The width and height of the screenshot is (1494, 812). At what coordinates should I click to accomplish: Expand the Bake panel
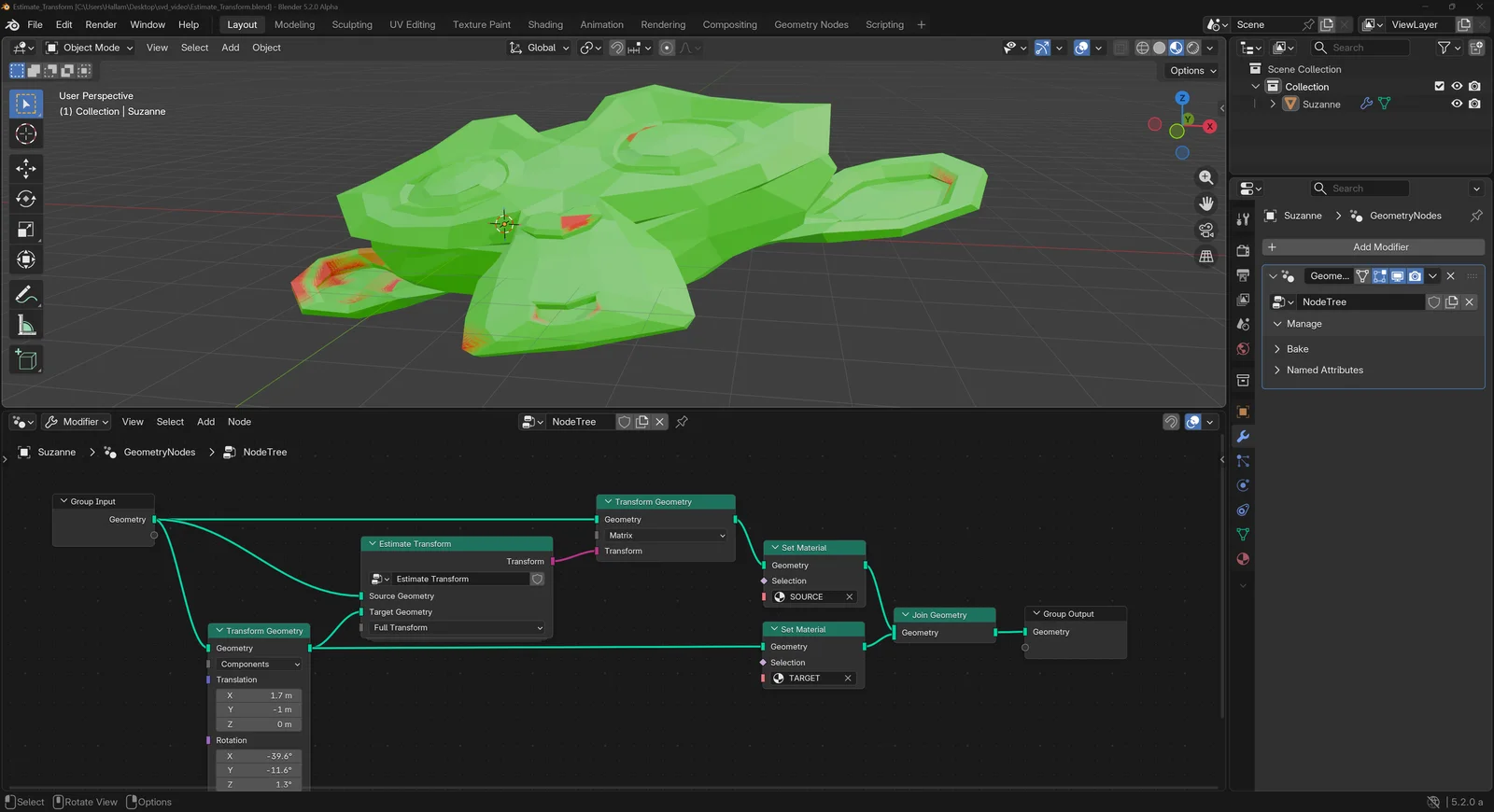[1298, 349]
